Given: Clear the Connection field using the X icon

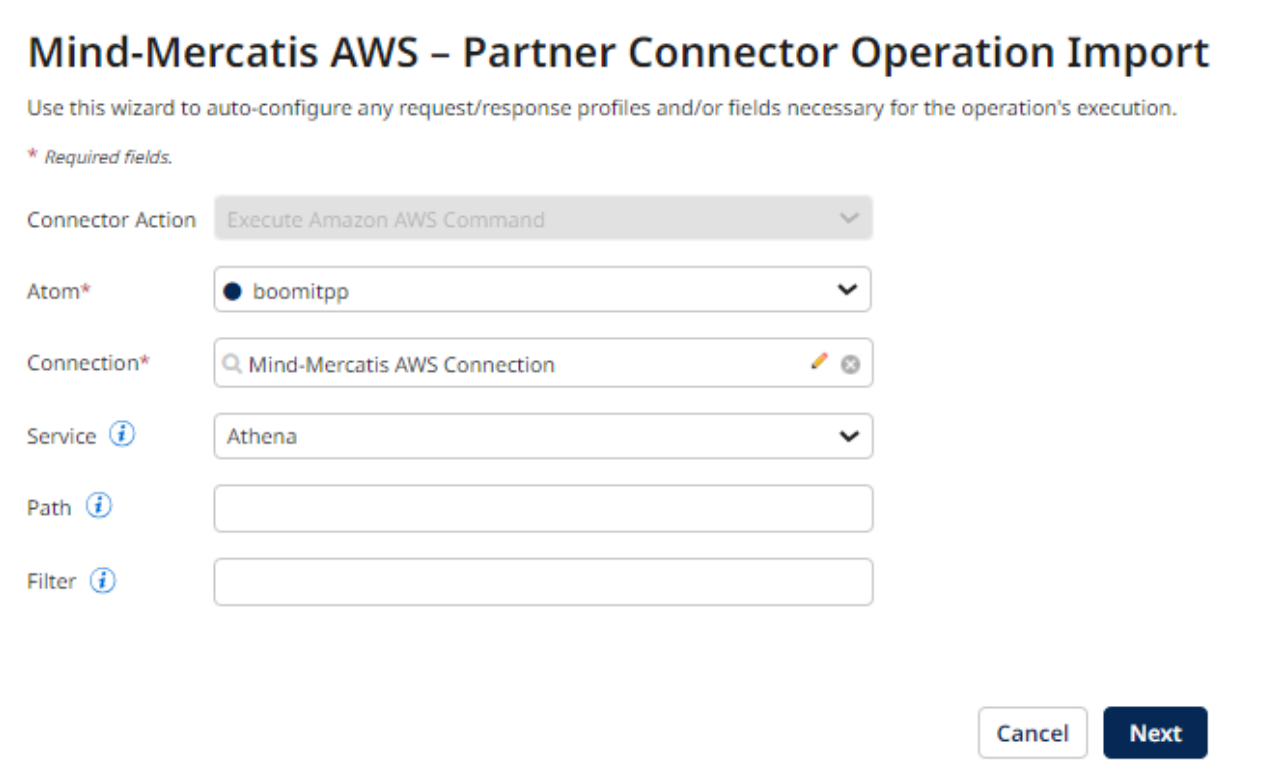Looking at the screenshot, I should click(x=849, y=363).
